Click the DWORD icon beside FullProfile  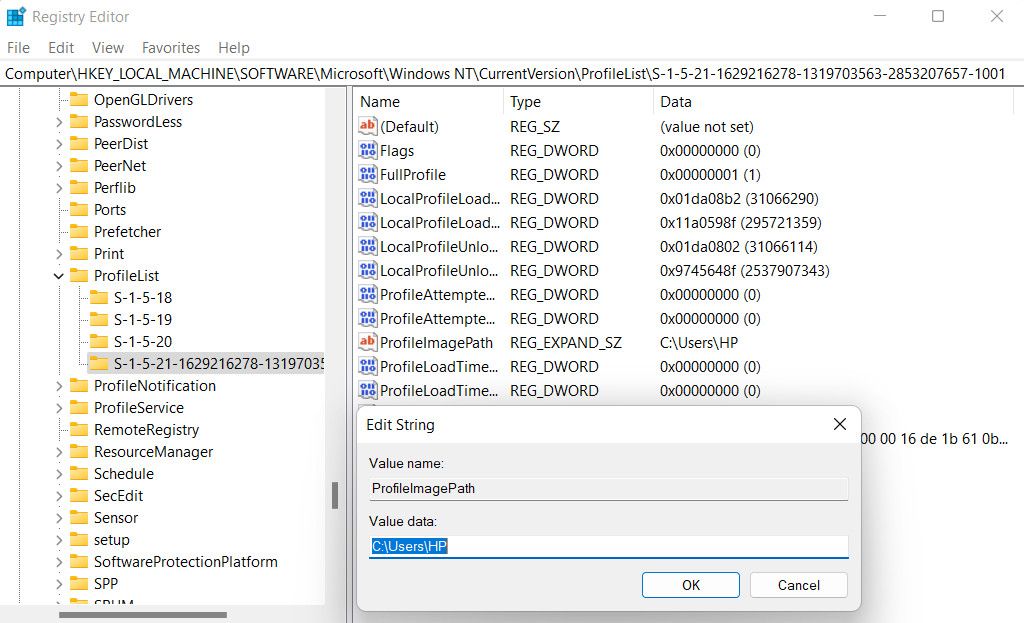(x=367, y=174)
